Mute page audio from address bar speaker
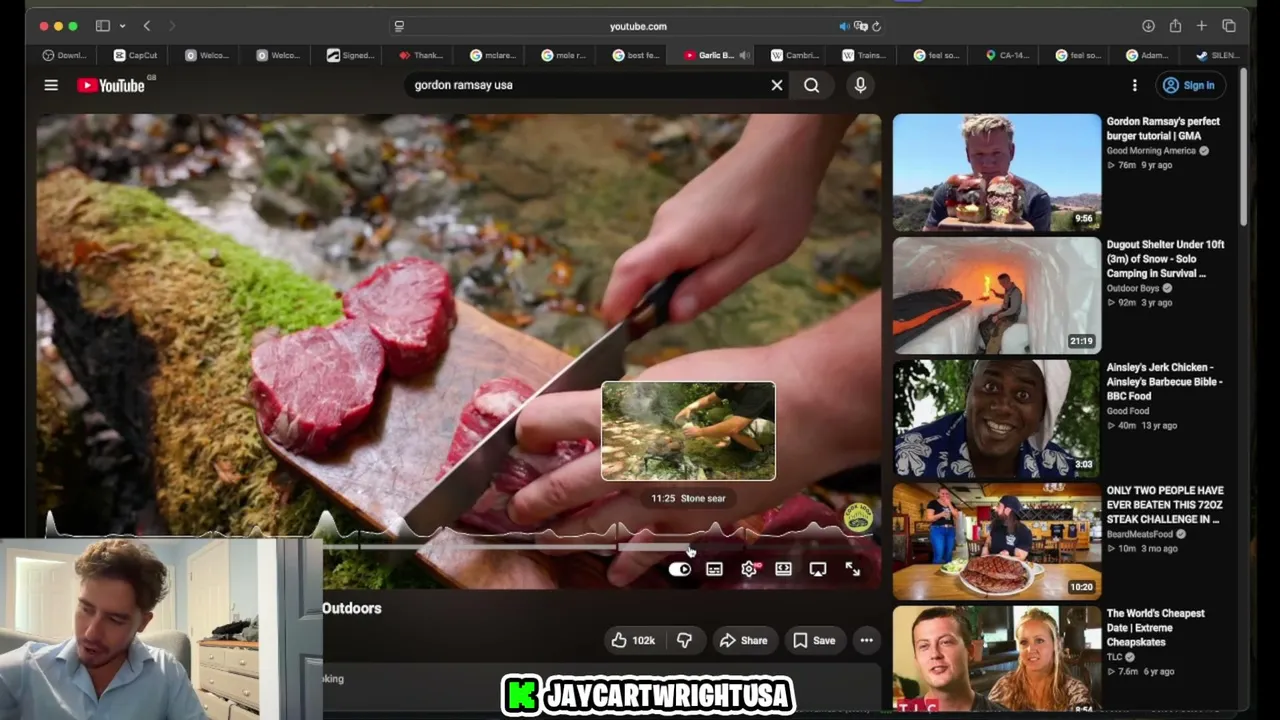This screenshot has width=1280, height=720. click(x=845, y=26)
